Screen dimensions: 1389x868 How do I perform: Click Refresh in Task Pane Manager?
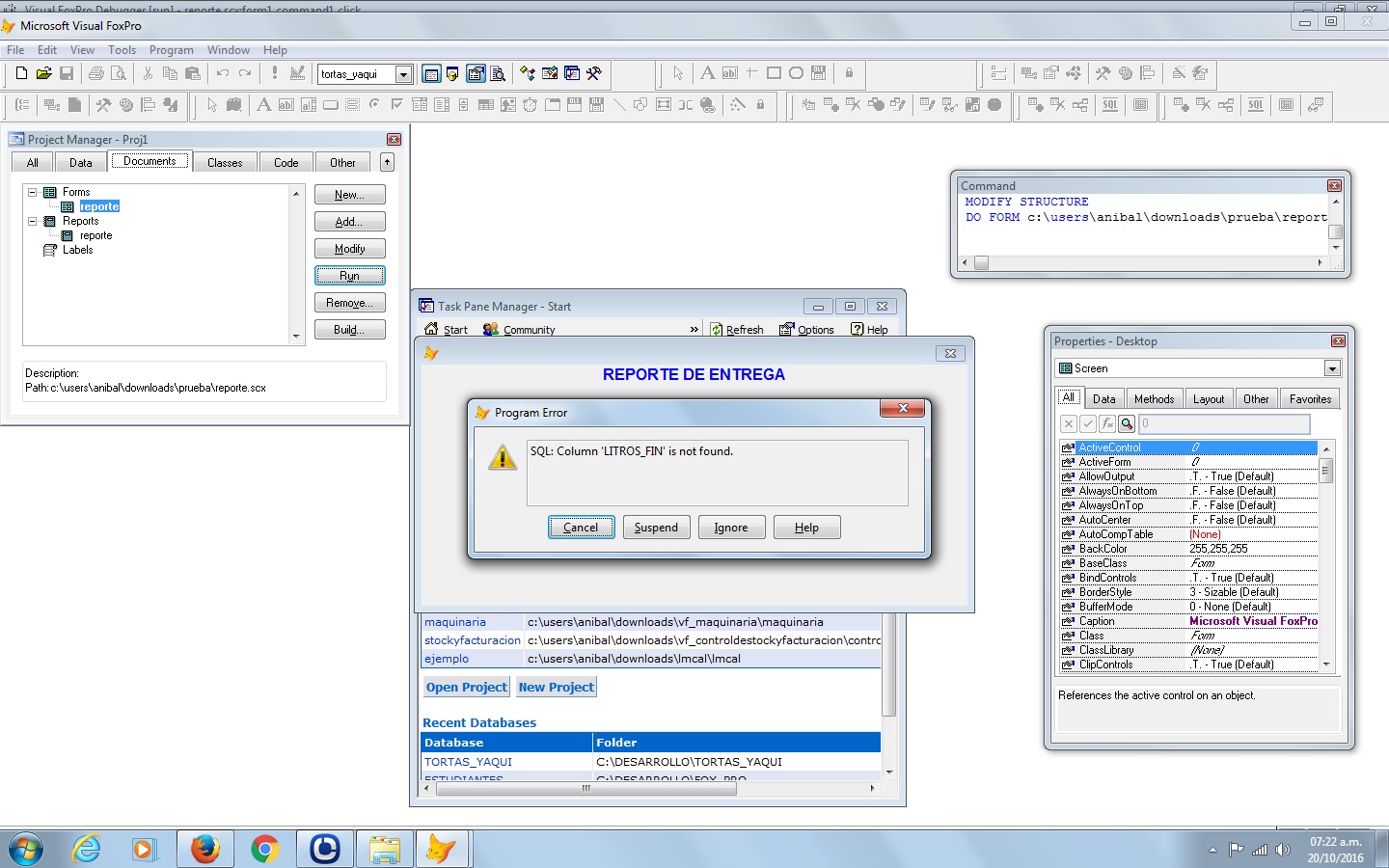coord(737,330)
